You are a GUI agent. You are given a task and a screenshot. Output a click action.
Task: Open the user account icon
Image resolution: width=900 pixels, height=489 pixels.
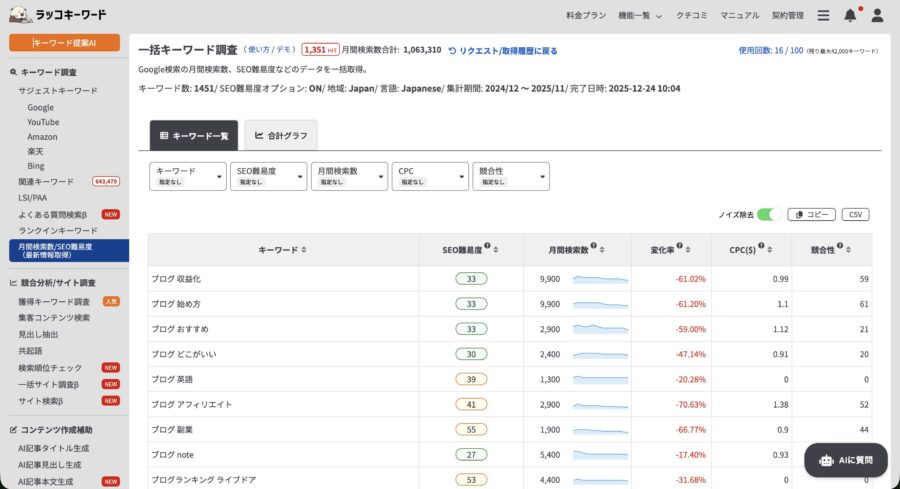pyautogui.click(x=877, y=15)
